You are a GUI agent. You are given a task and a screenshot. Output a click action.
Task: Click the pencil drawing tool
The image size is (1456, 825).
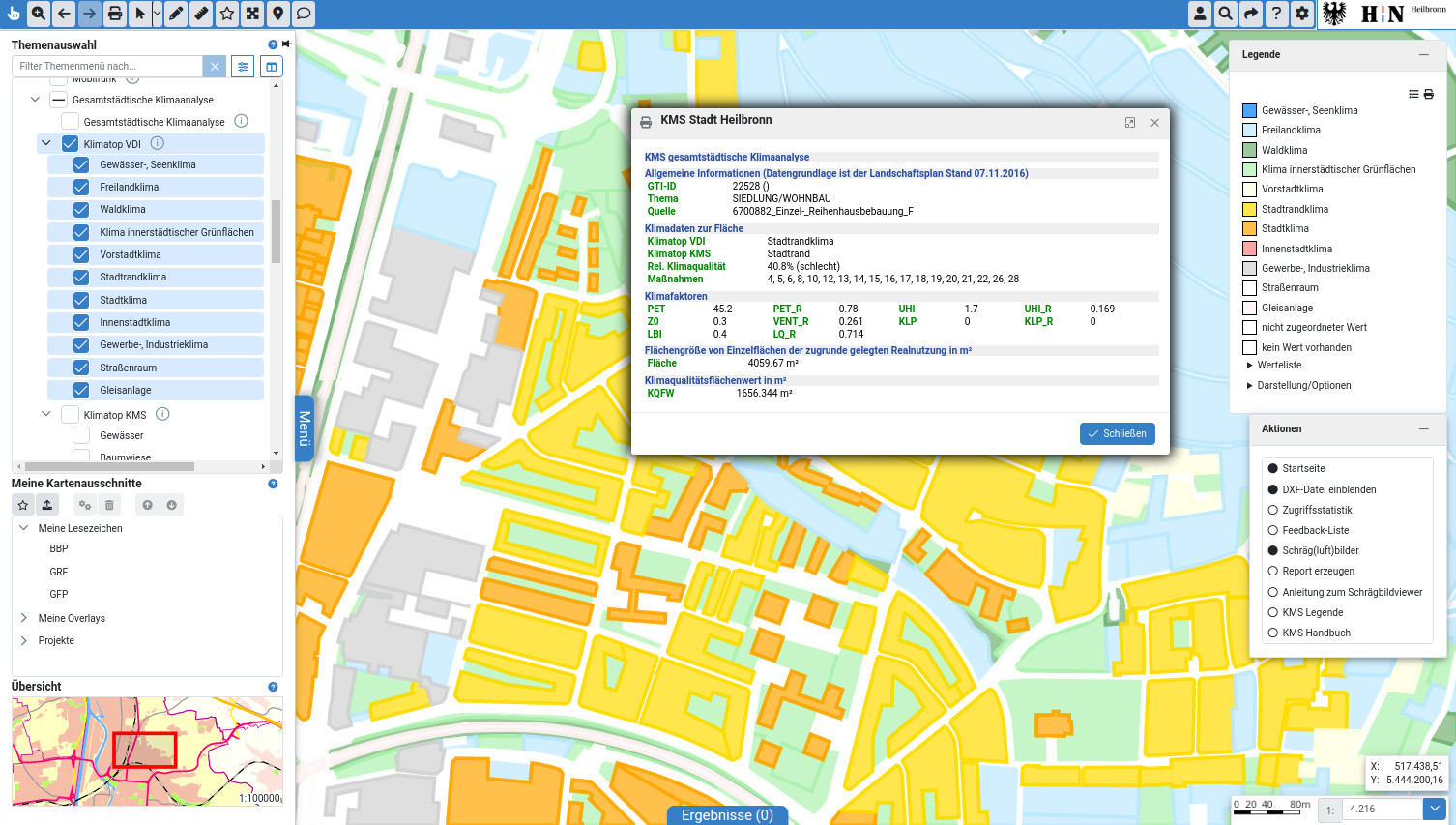tap(176, 14)
